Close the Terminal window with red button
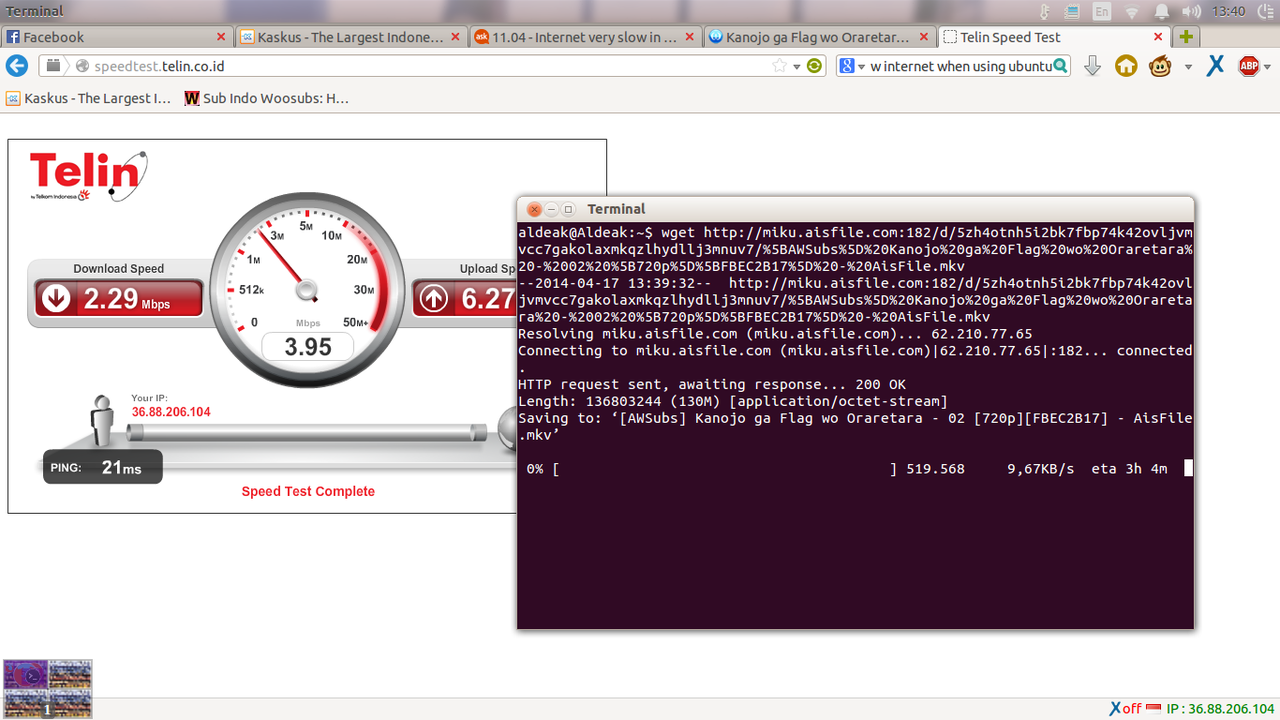Screen dimensions: 1280x720 [534, 209]
